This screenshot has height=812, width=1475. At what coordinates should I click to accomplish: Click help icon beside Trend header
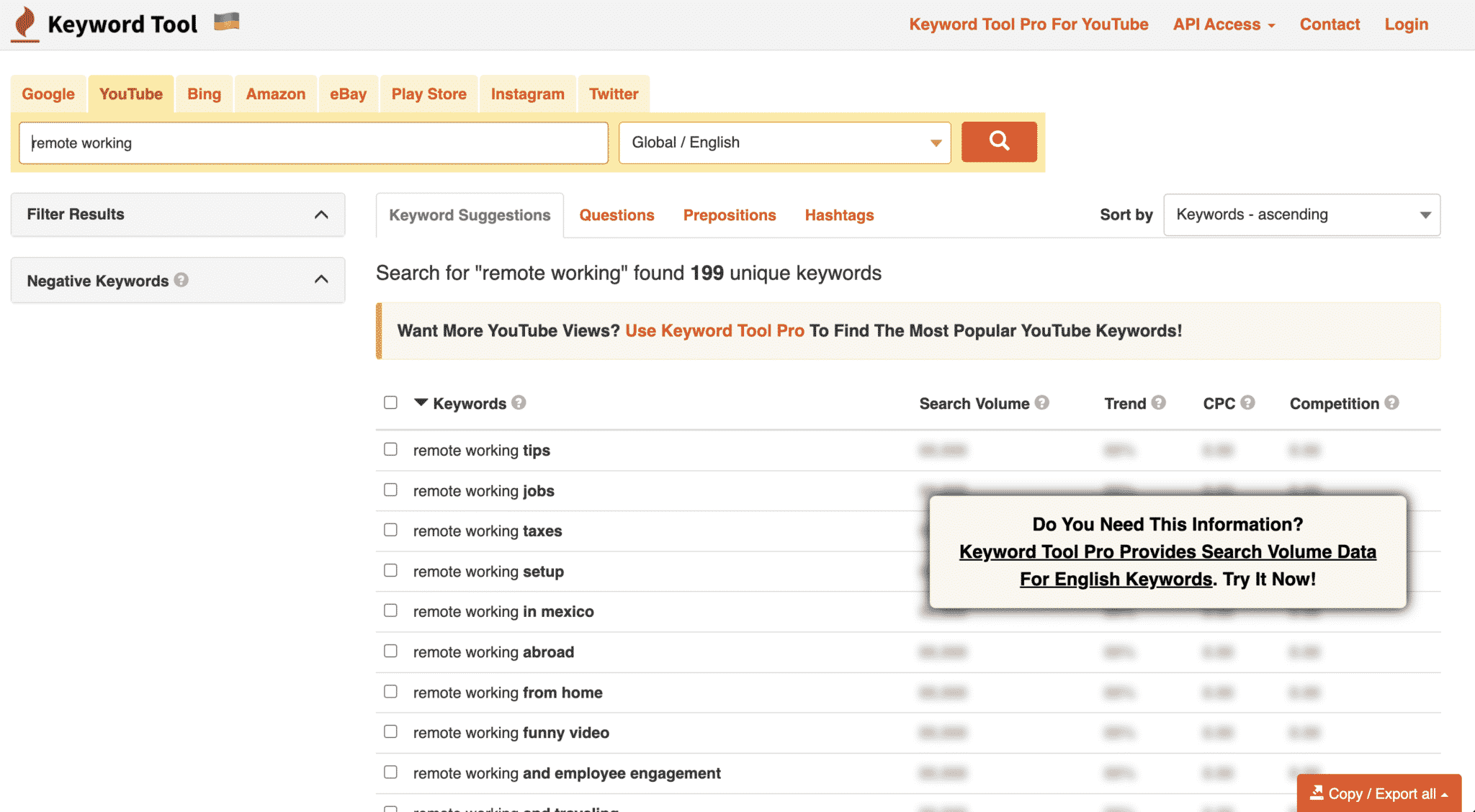(x=1158, y=402)
